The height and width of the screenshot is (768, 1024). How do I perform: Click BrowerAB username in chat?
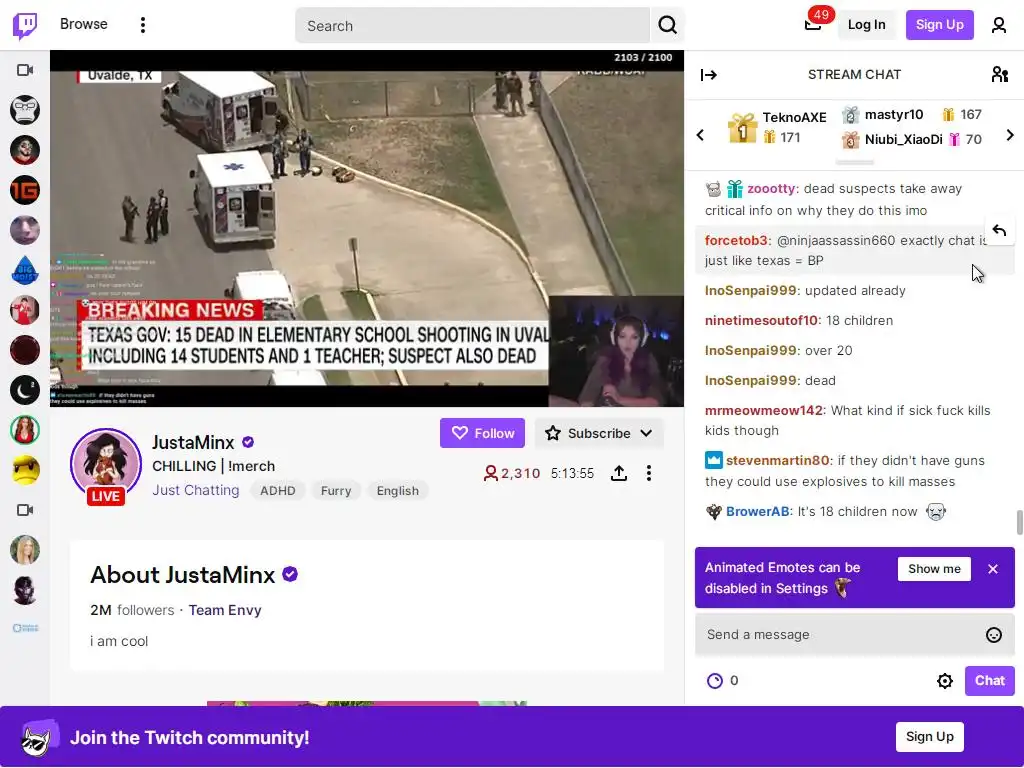click(x=758, y=511)
